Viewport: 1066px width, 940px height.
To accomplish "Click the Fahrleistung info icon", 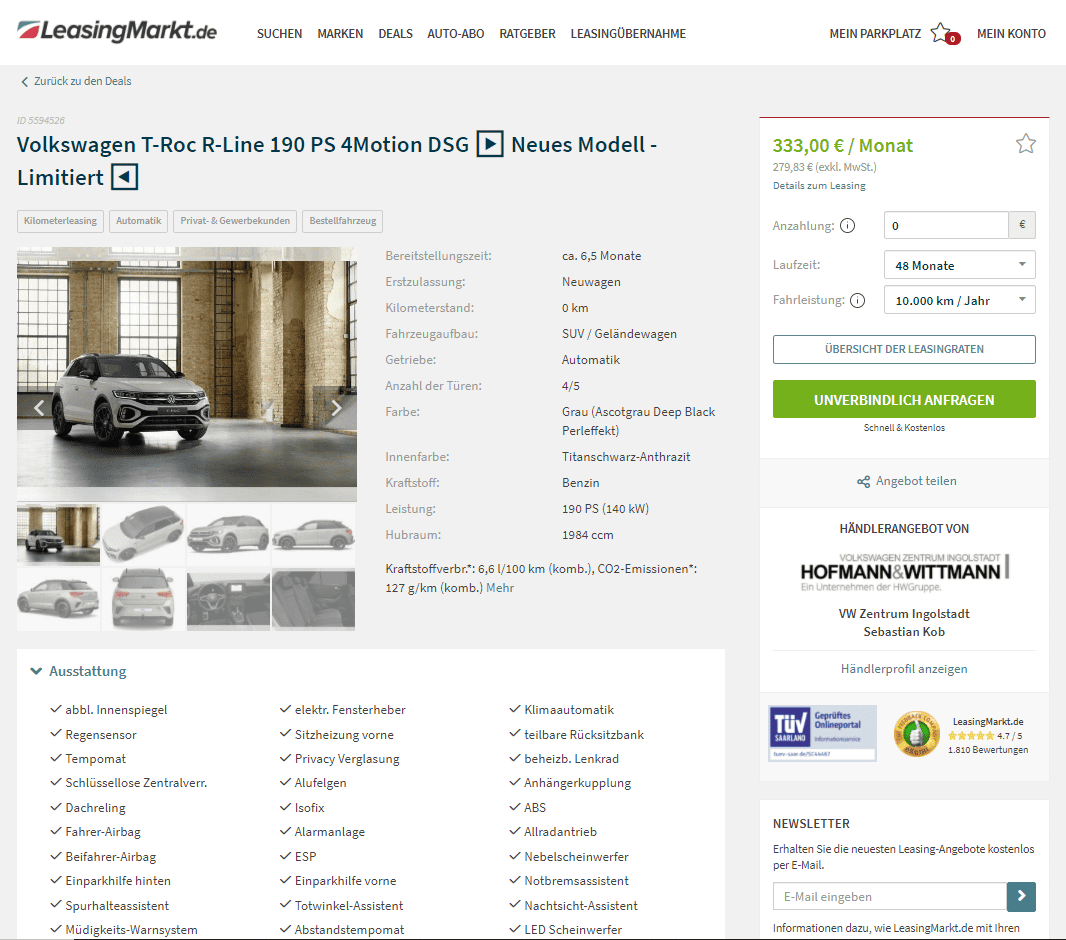I will pyautogui.click(x=858, y=300).
